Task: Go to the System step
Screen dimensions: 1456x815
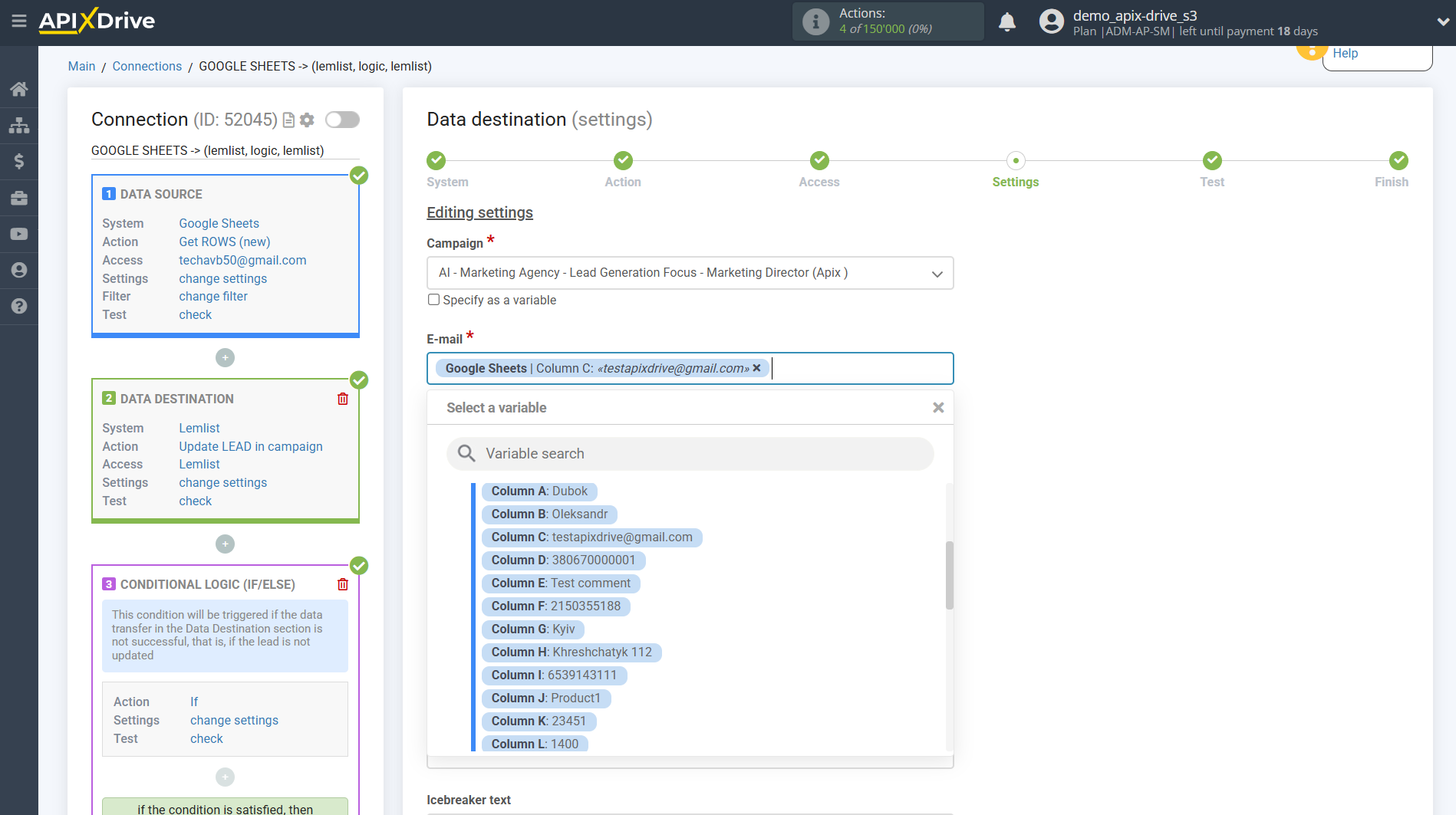Action: 436,160
